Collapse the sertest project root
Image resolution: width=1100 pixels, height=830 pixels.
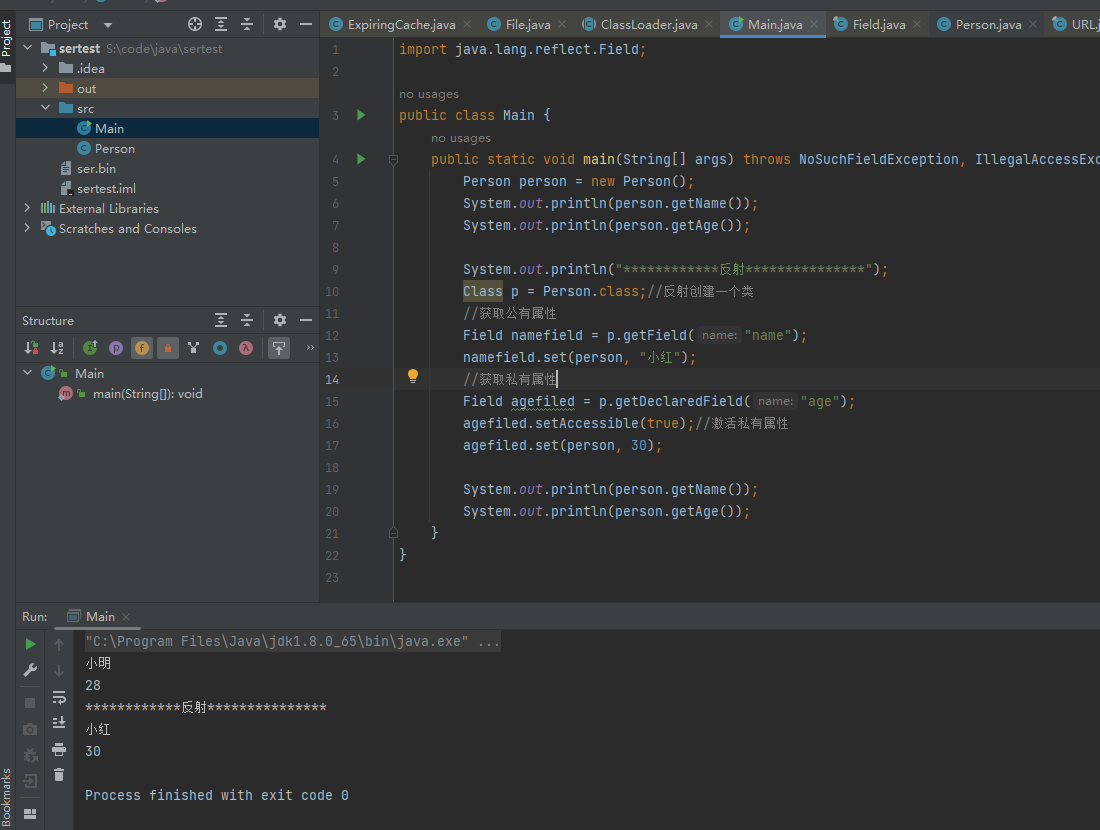tap(28, 48)
